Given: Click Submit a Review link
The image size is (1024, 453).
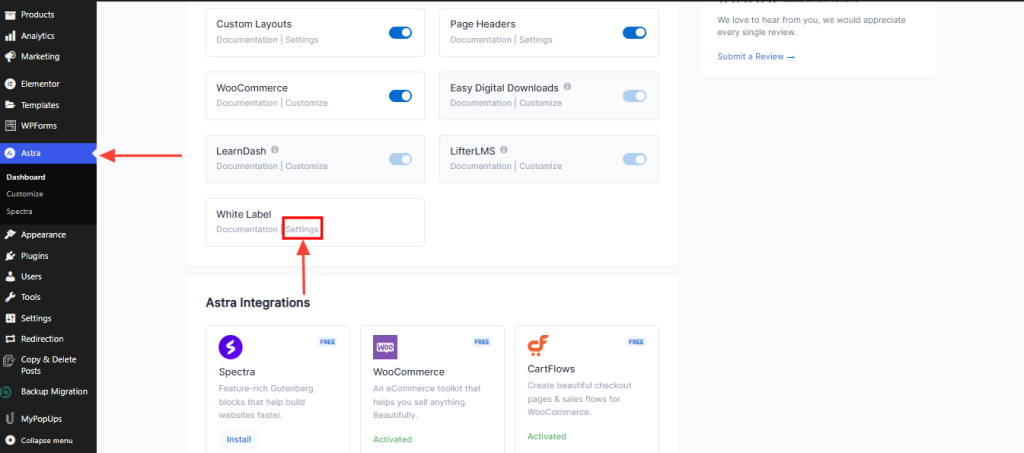Looking at the screenshot, I should 756,57.
